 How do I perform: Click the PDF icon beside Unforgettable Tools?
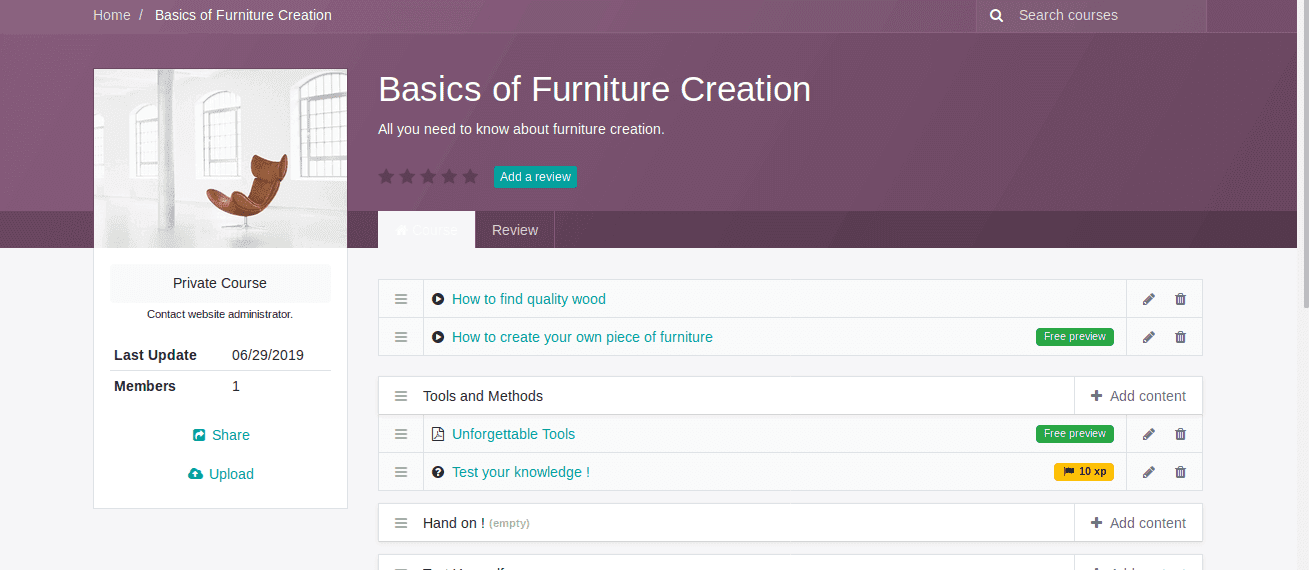pyautogui.click(x=438, y=434)
